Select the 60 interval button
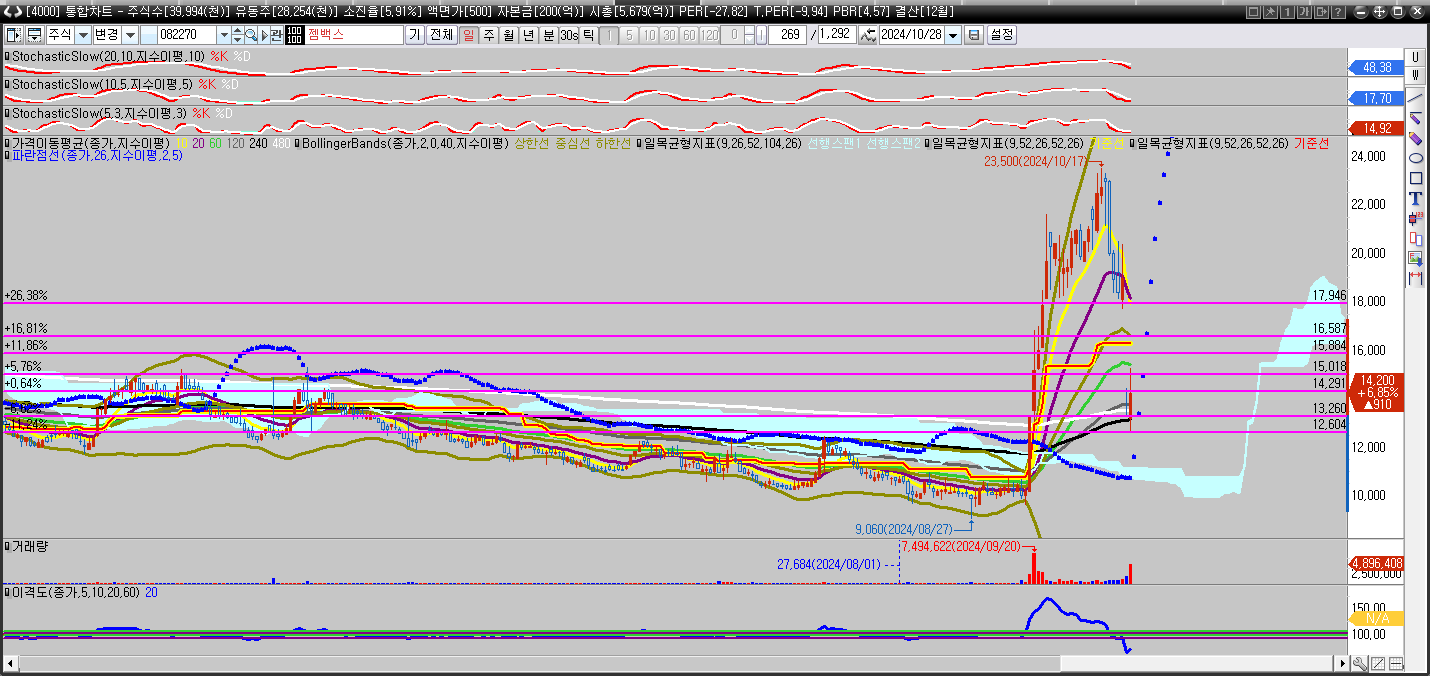Screen dimensions: 1430x676 (x=689, y=35)
